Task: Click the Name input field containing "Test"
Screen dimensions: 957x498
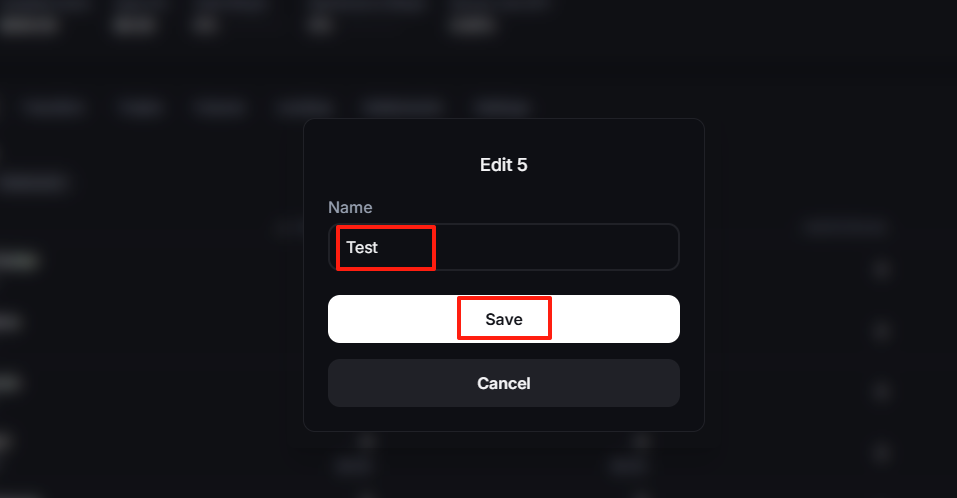Action: point(503,247)
